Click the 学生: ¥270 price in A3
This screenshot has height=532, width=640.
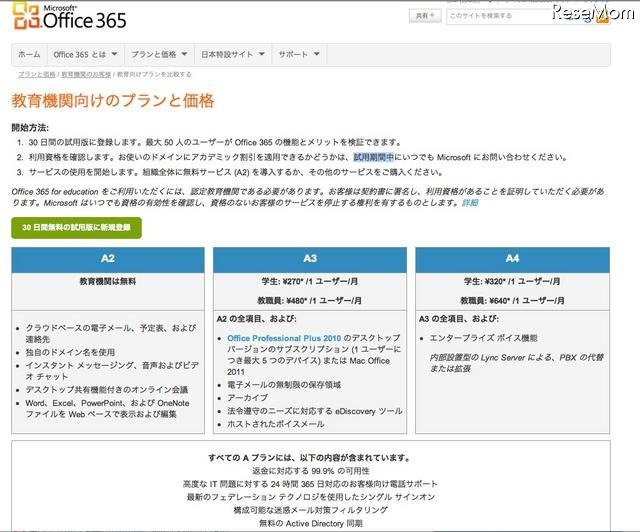pyautogui.click(x=310, y=281)
